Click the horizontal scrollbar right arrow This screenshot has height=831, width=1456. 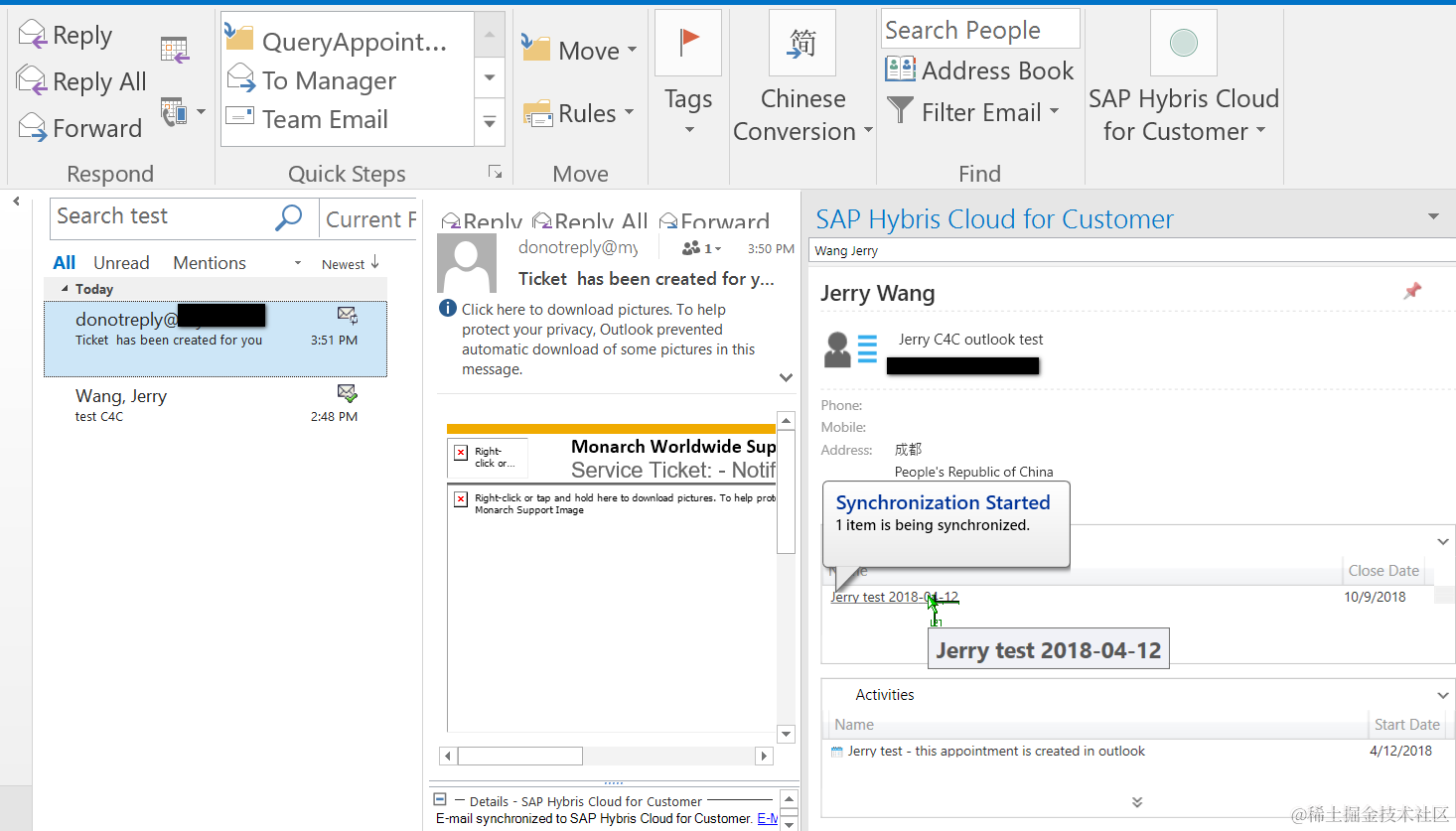(764, 757)
